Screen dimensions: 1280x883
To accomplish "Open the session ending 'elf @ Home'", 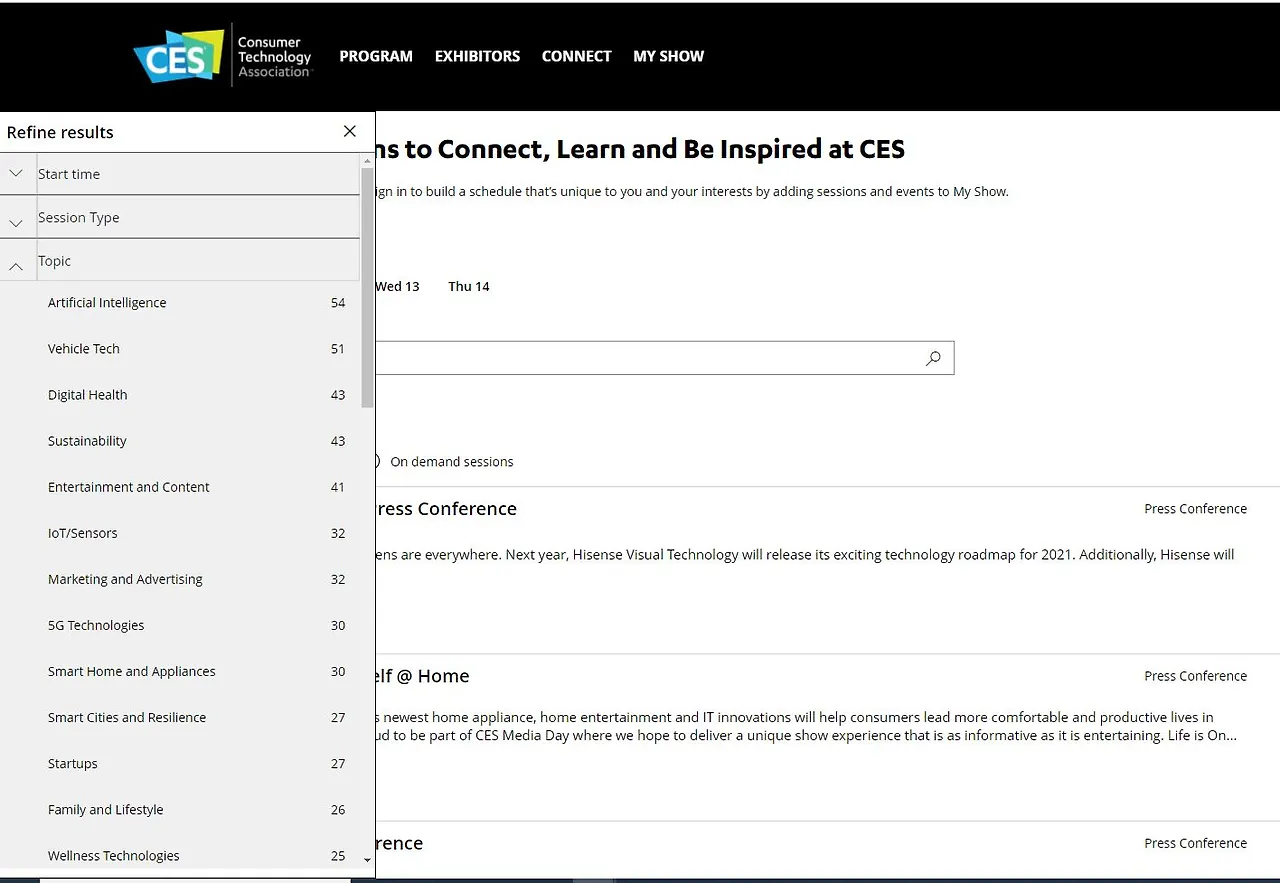I will point(422,676).
